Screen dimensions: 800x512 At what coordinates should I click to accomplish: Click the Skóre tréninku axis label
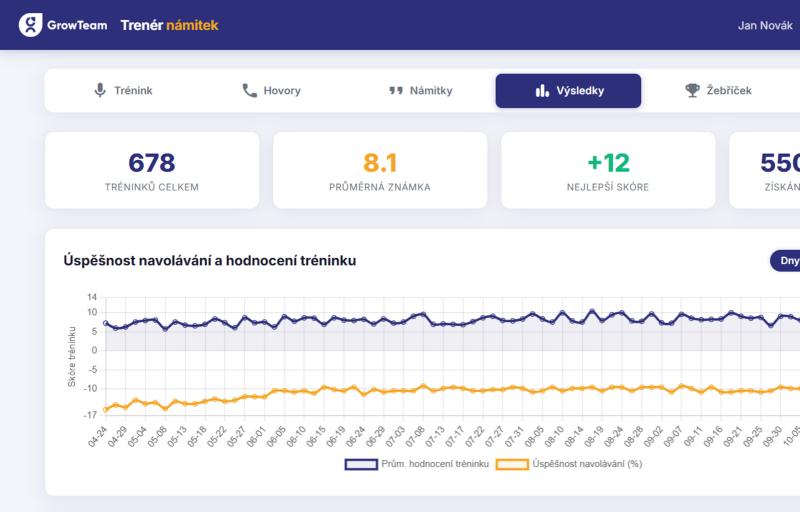(72, 357)
